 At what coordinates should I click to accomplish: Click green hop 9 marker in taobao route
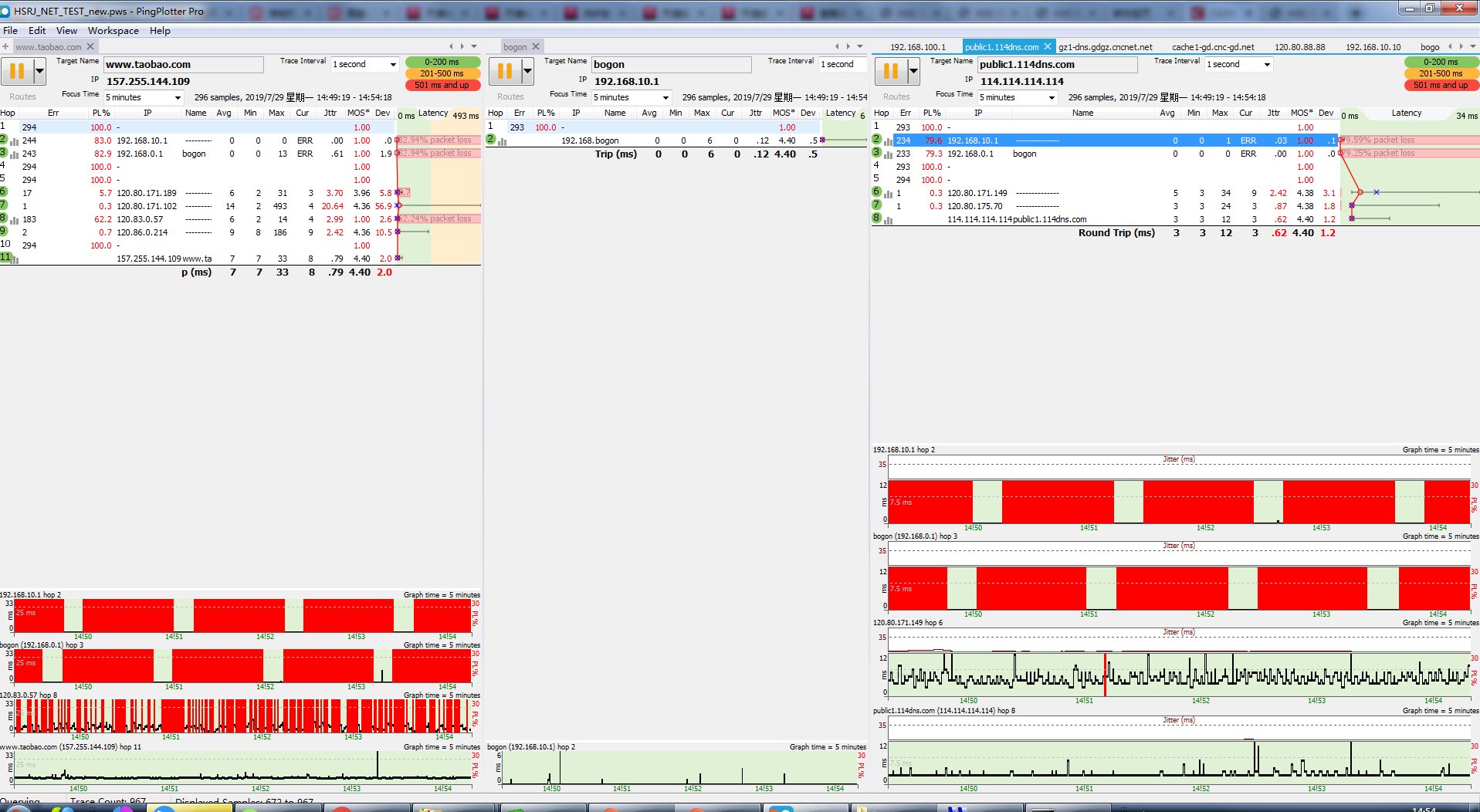click(x=4, y=231)
